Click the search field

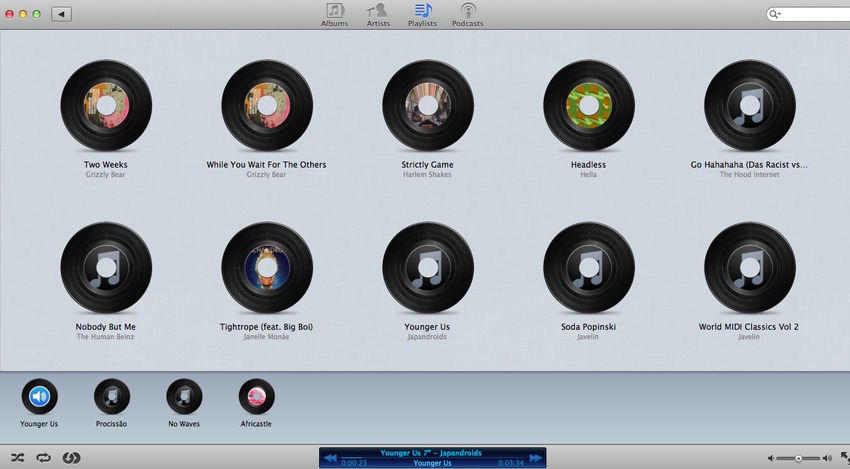(x=812, y=14)
